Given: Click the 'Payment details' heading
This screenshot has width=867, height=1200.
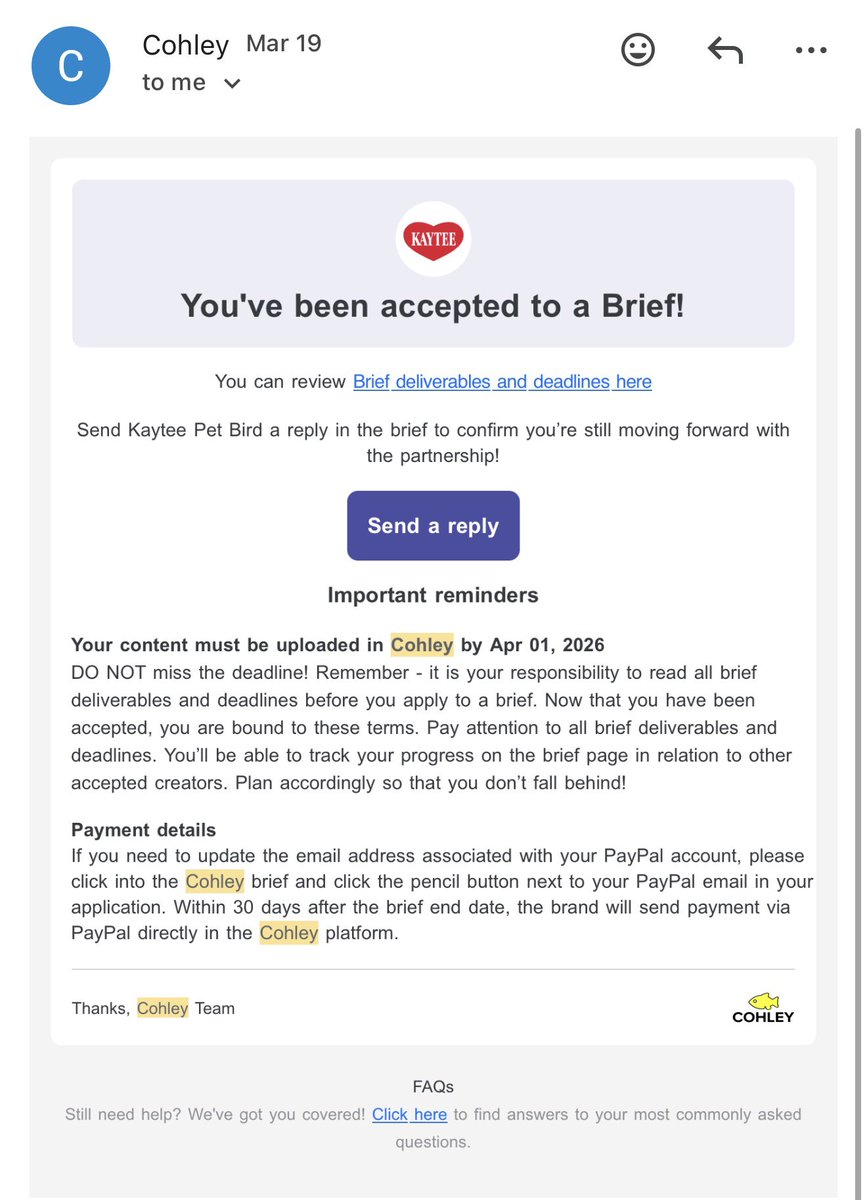Looking at the screenshot, I should coord(144,830).
